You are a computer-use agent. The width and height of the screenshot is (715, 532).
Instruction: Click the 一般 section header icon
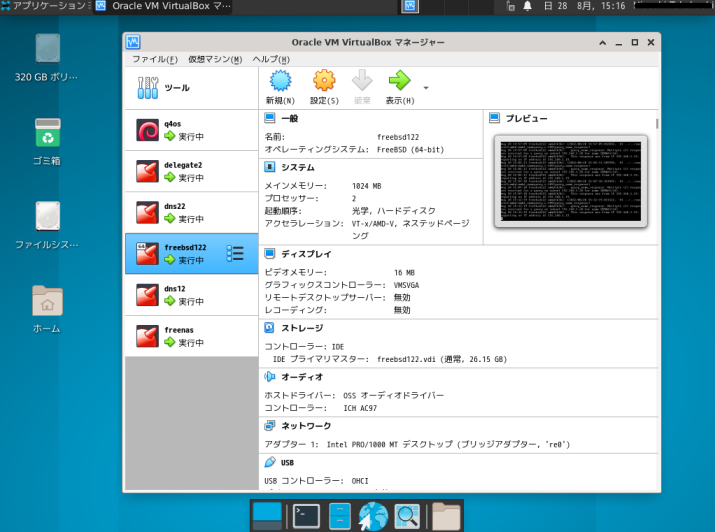(x=269, y=118)
